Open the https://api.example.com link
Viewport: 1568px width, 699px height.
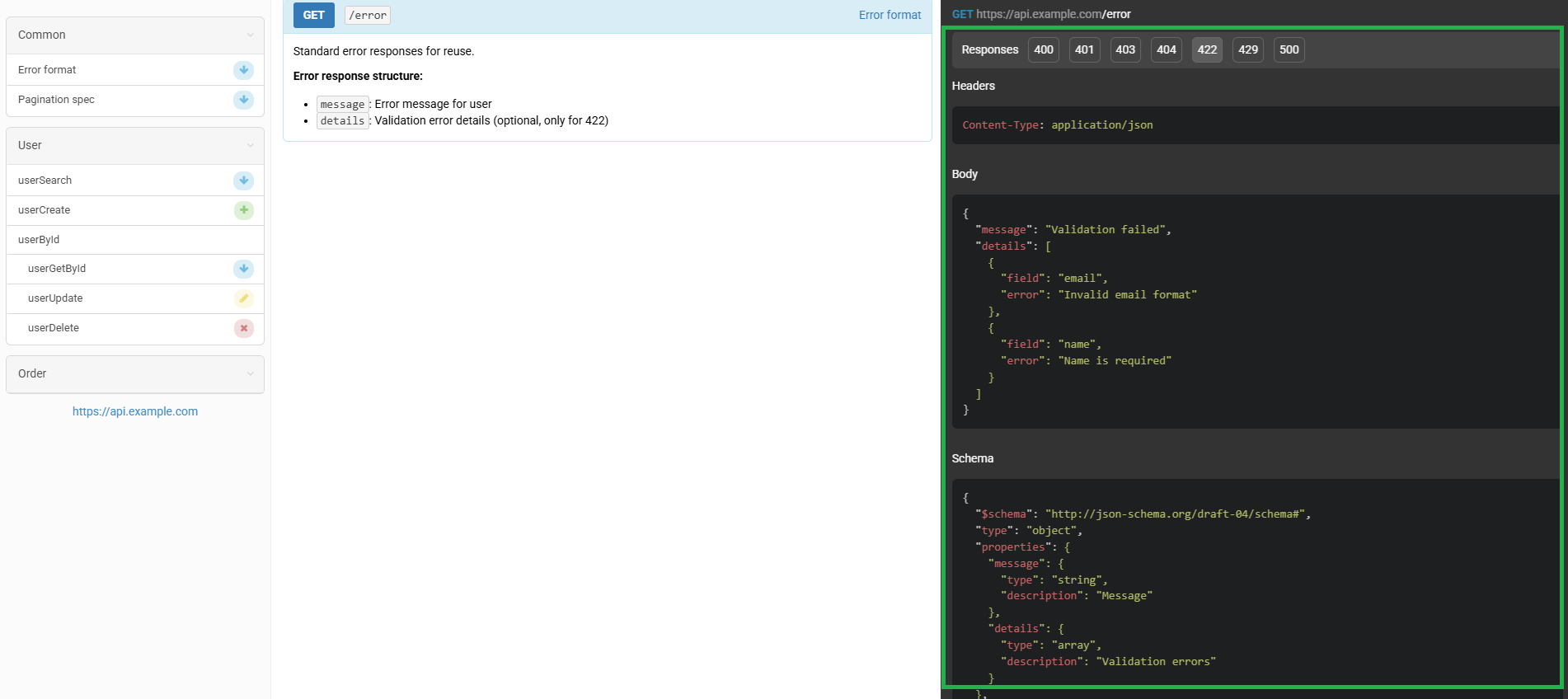coord(135,411)
